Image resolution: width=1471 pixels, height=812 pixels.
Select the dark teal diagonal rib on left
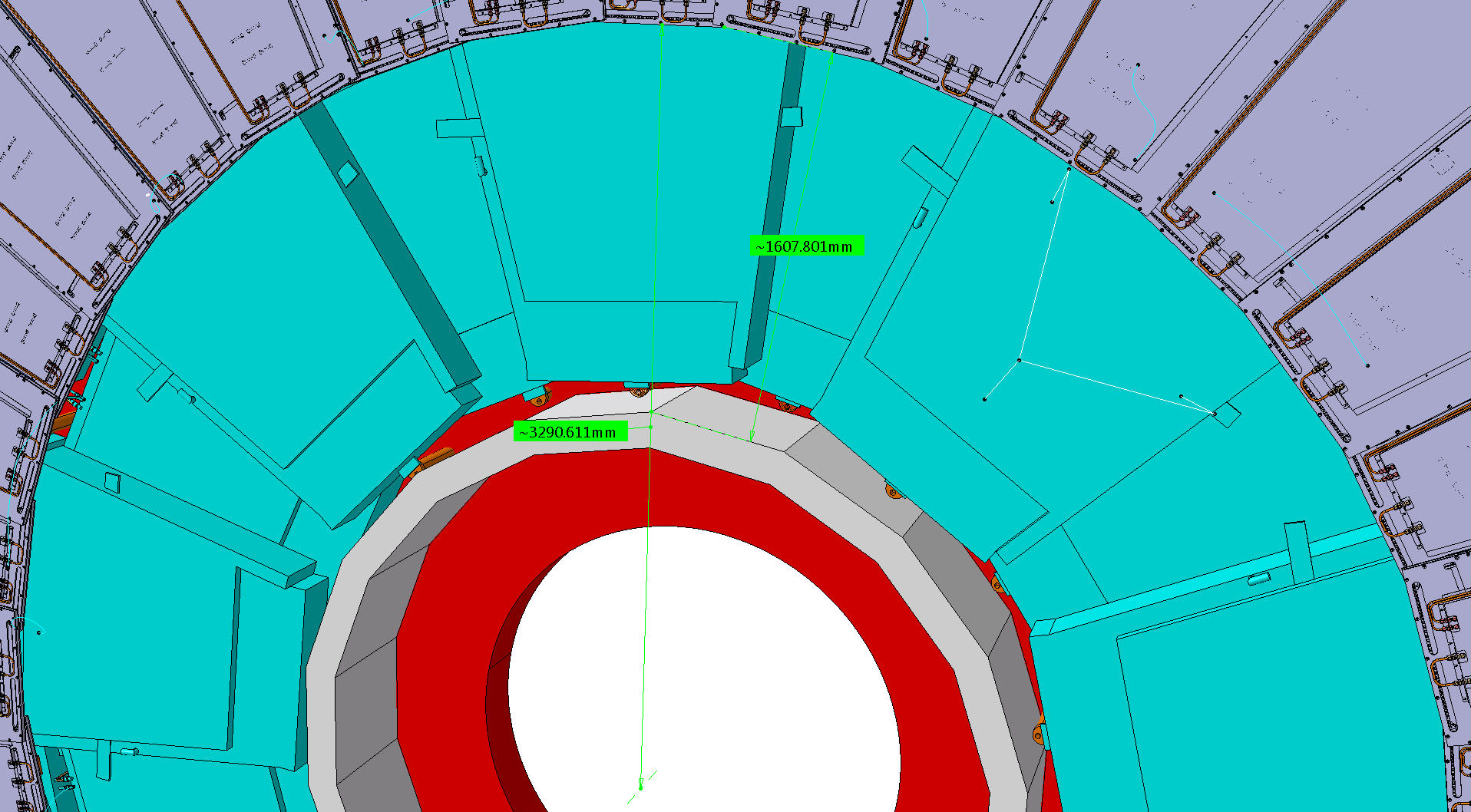click(392, 246)
